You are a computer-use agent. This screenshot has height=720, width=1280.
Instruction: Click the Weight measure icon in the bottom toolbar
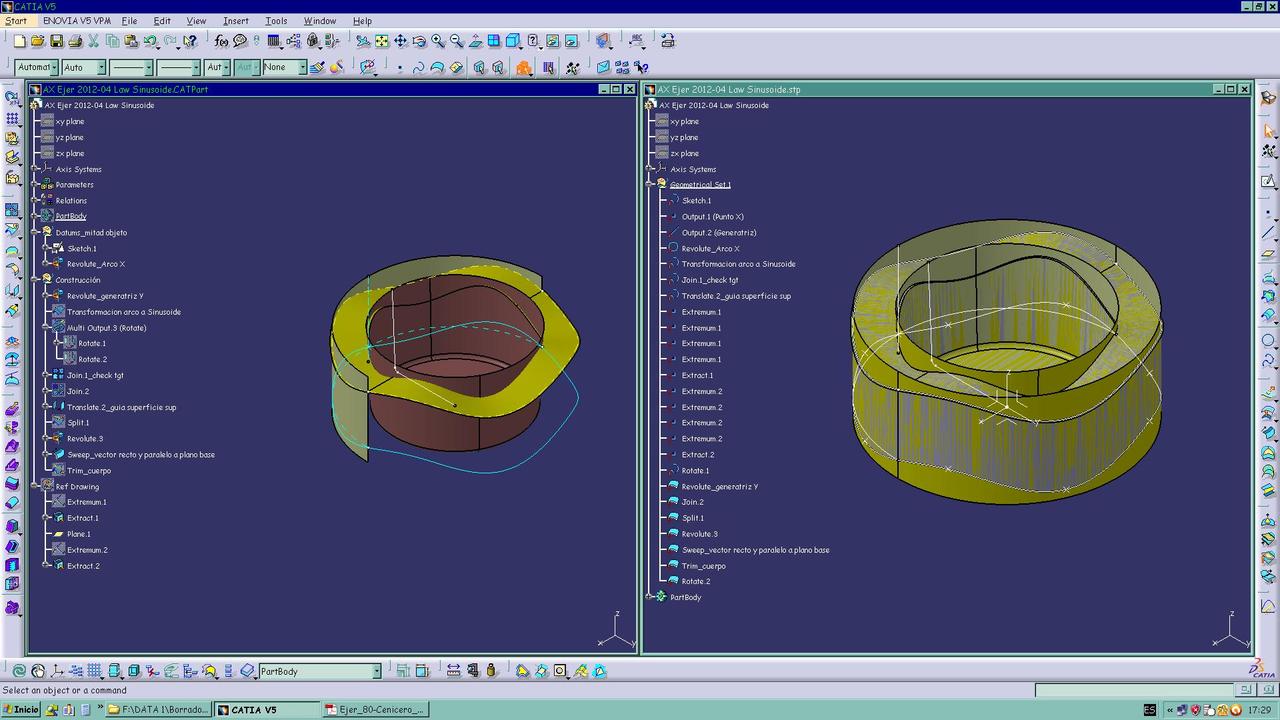[491, 671]
